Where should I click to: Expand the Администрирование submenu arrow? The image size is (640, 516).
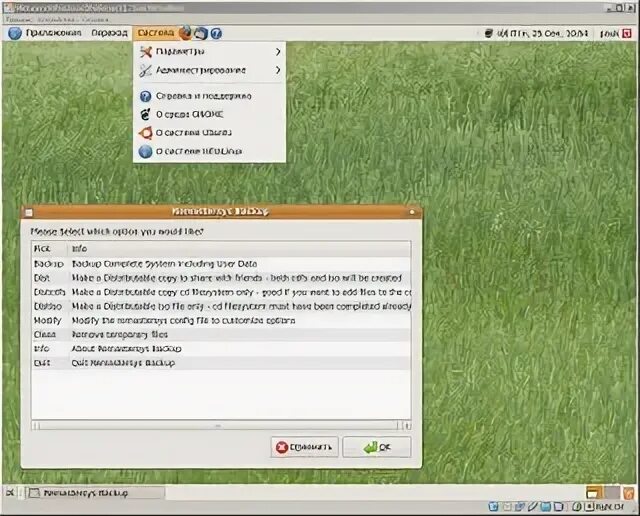click(278, 70)
